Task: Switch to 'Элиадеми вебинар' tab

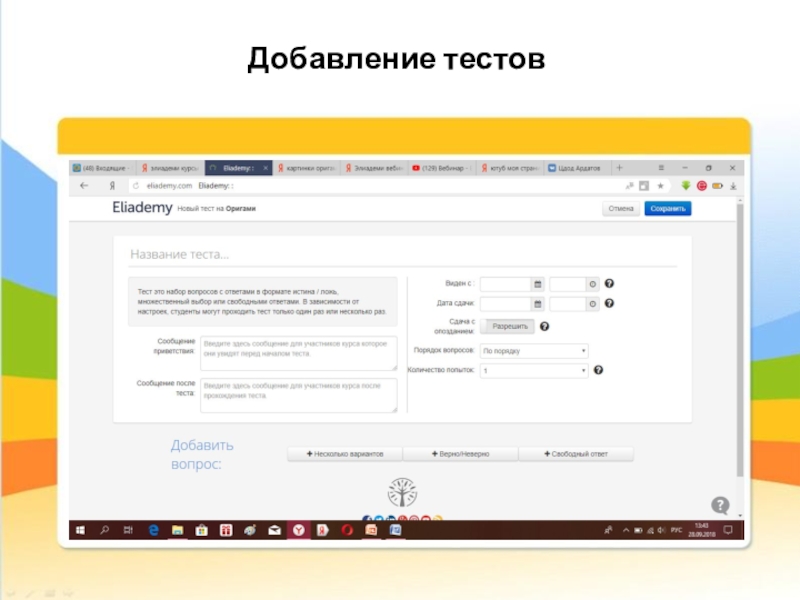Action: [x=374, y=168]
